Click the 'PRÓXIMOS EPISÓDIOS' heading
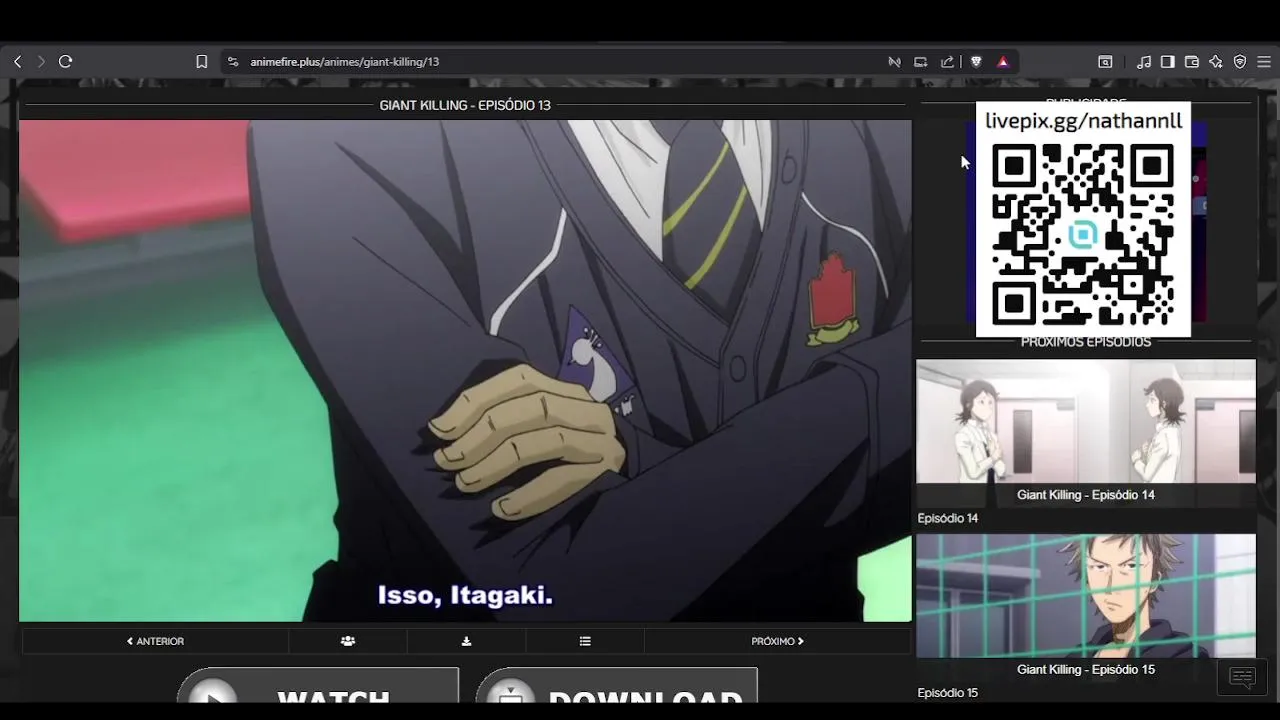This screenshot has height=720, width=1280. (x=1086, y=342)
